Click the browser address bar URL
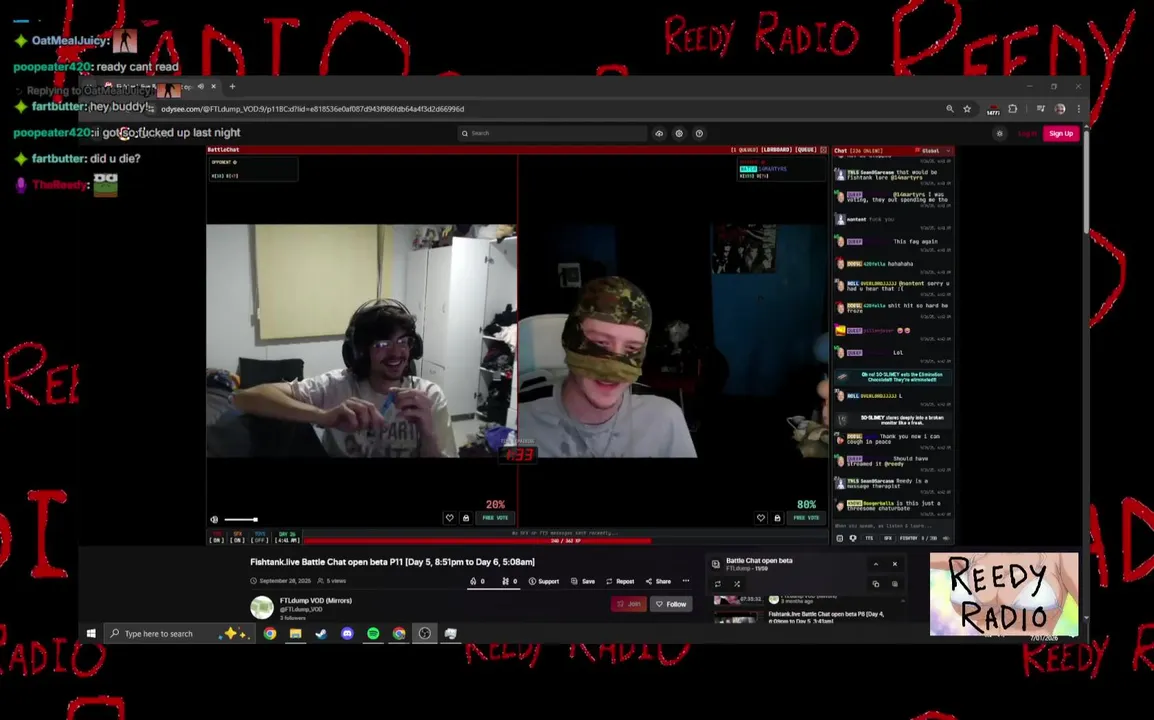 coord(312,109)
